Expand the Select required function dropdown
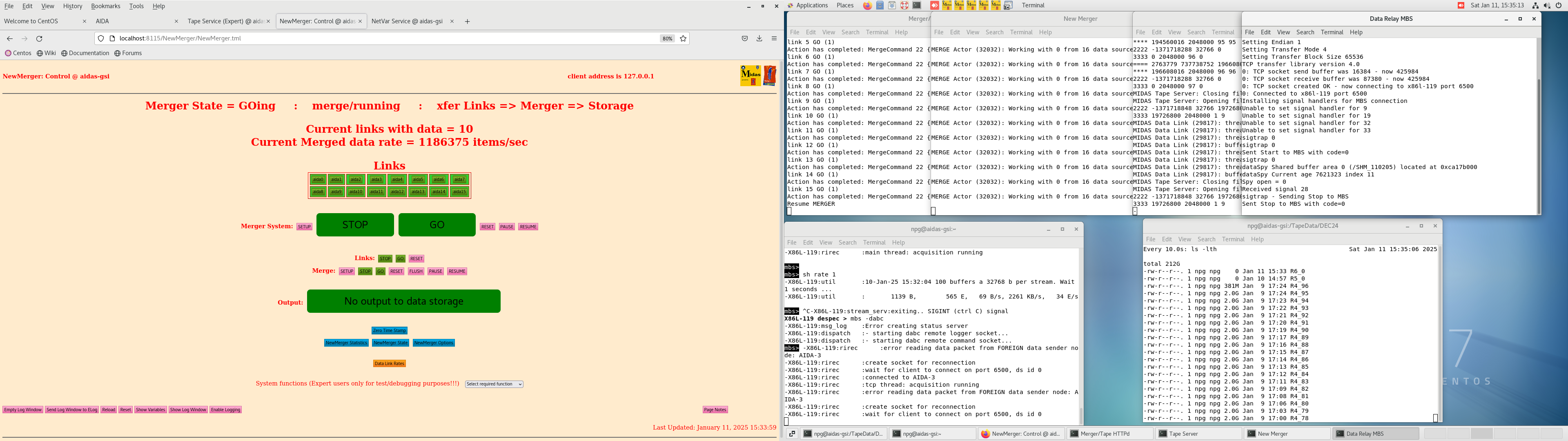The image size is (1568, 441). coord(494,384)
